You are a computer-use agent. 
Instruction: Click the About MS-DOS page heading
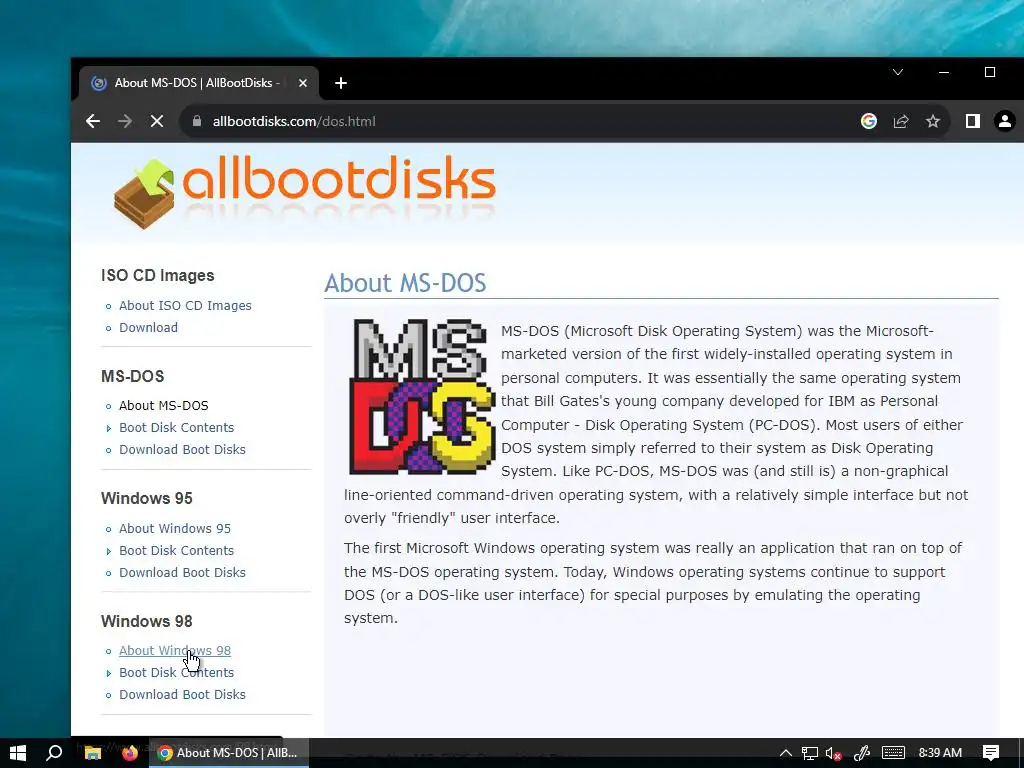click(405, 283)
